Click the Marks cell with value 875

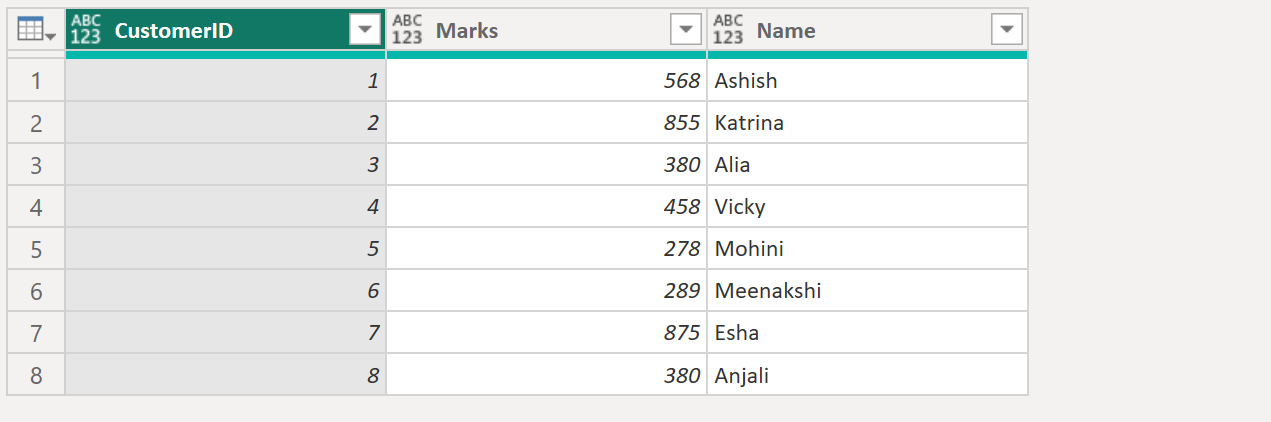681,333
